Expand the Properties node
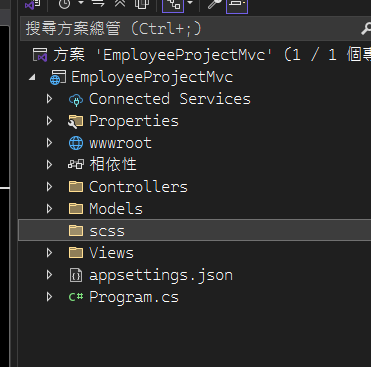 pos(50,121)
